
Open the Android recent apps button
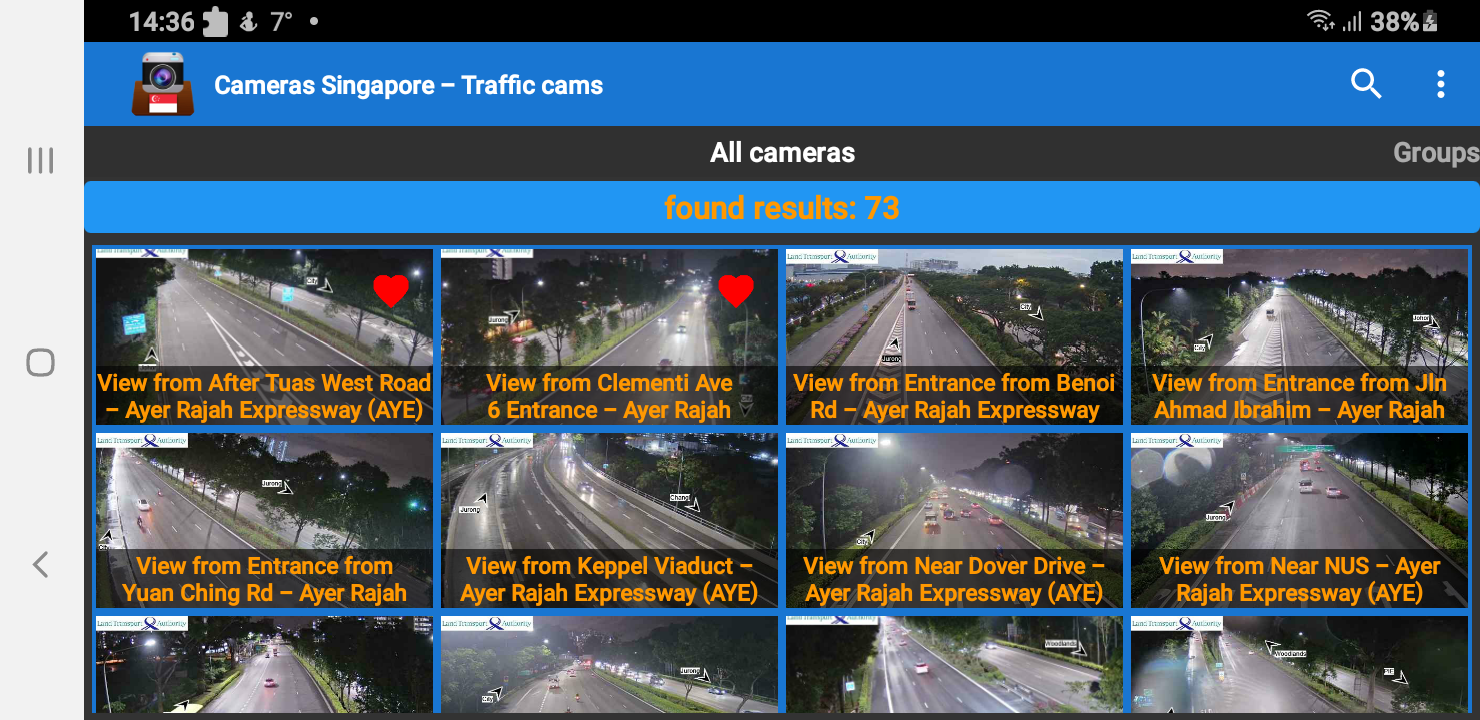pyautogui.click(x=40, y=160)
